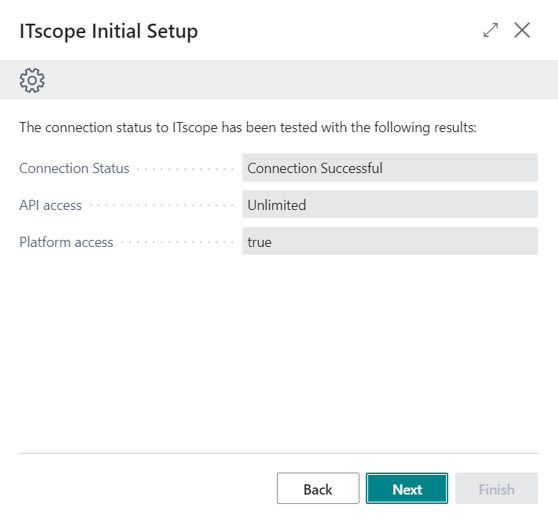Image resolution: width=558 pixels, height=526 pixels.
Task: Click the Connection Status field label
Action: [74, 168]
